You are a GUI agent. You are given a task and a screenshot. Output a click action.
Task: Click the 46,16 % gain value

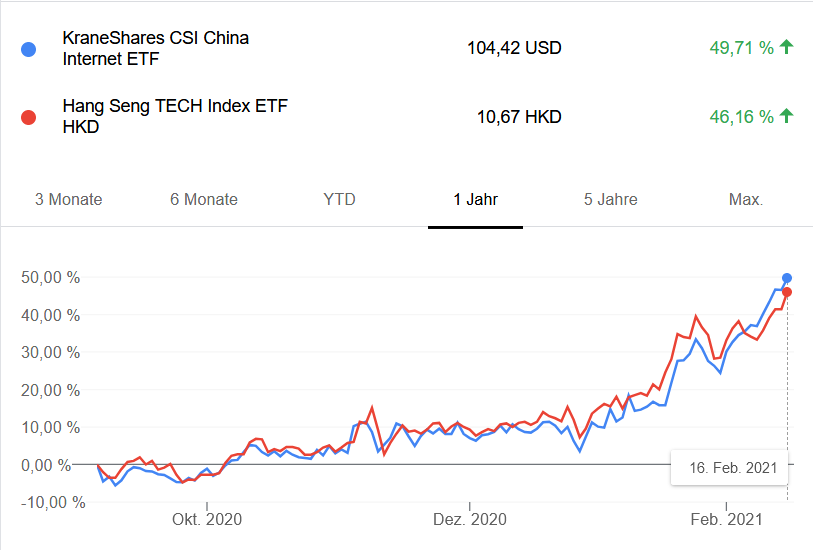[742, 117]
